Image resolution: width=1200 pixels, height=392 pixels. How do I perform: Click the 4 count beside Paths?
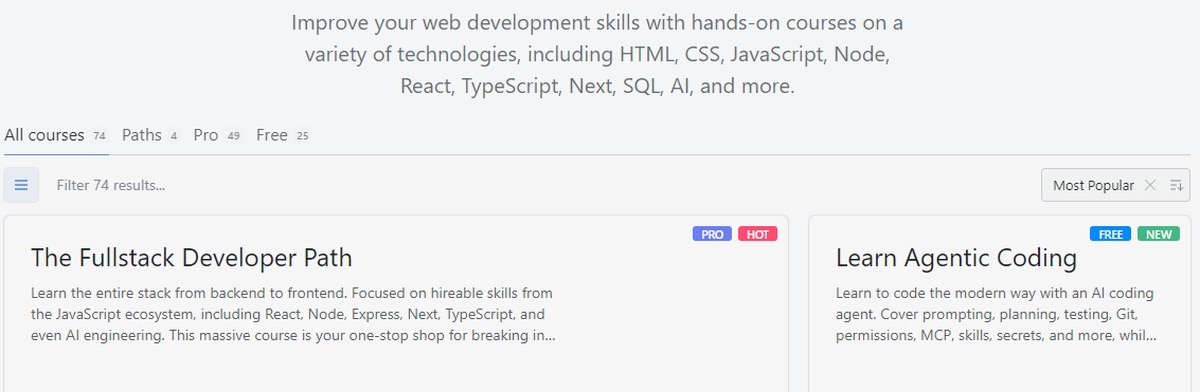[173, 136]
